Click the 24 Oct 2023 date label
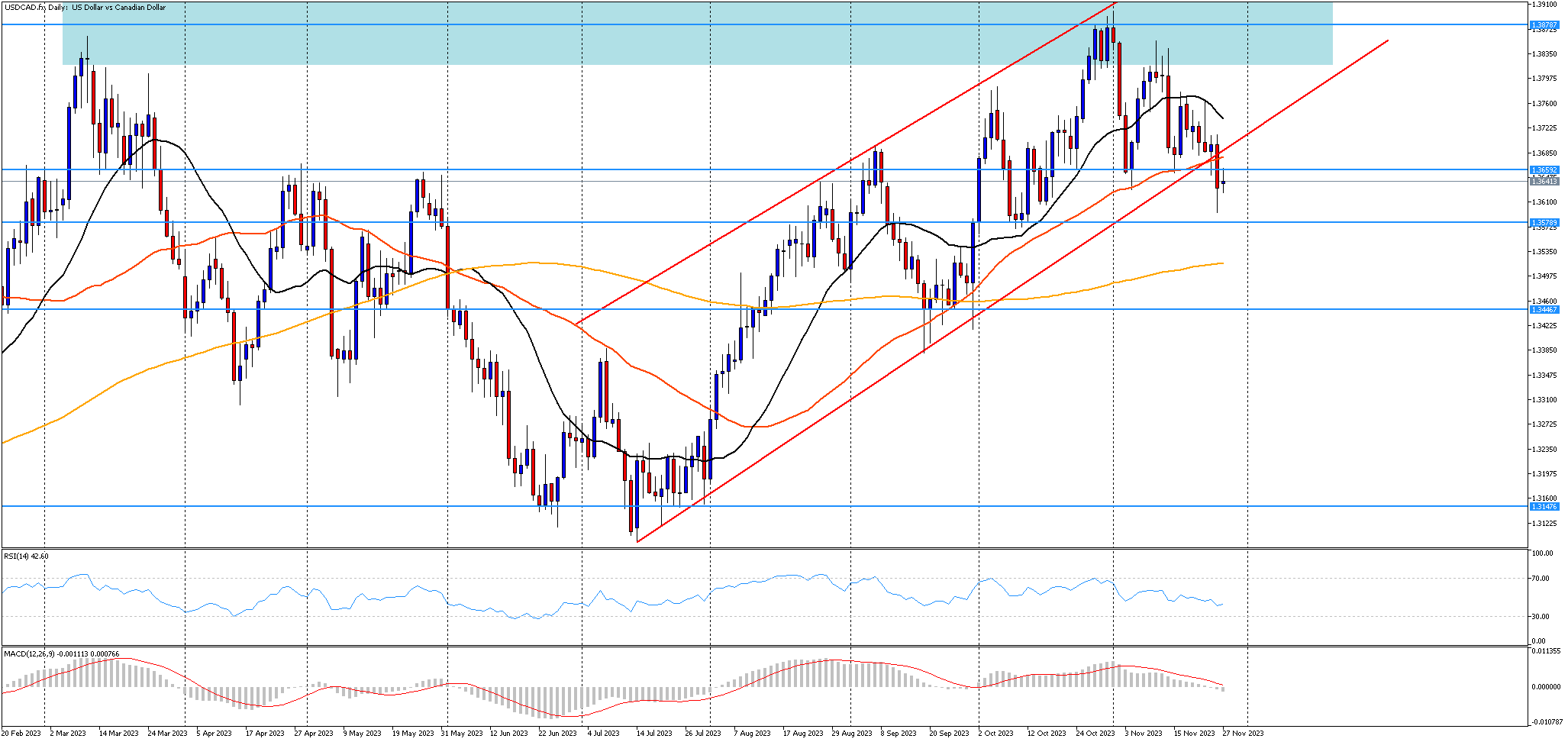The height and width of the screenshot is (742, 1568). point(1095,734)
